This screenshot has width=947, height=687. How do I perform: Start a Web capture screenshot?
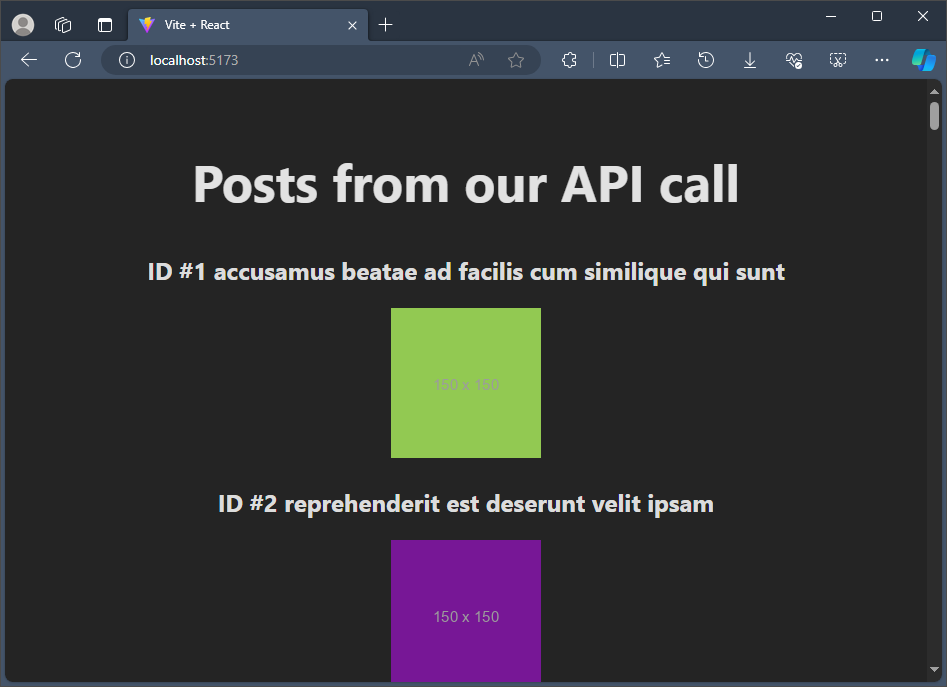[x=838, y=60]
